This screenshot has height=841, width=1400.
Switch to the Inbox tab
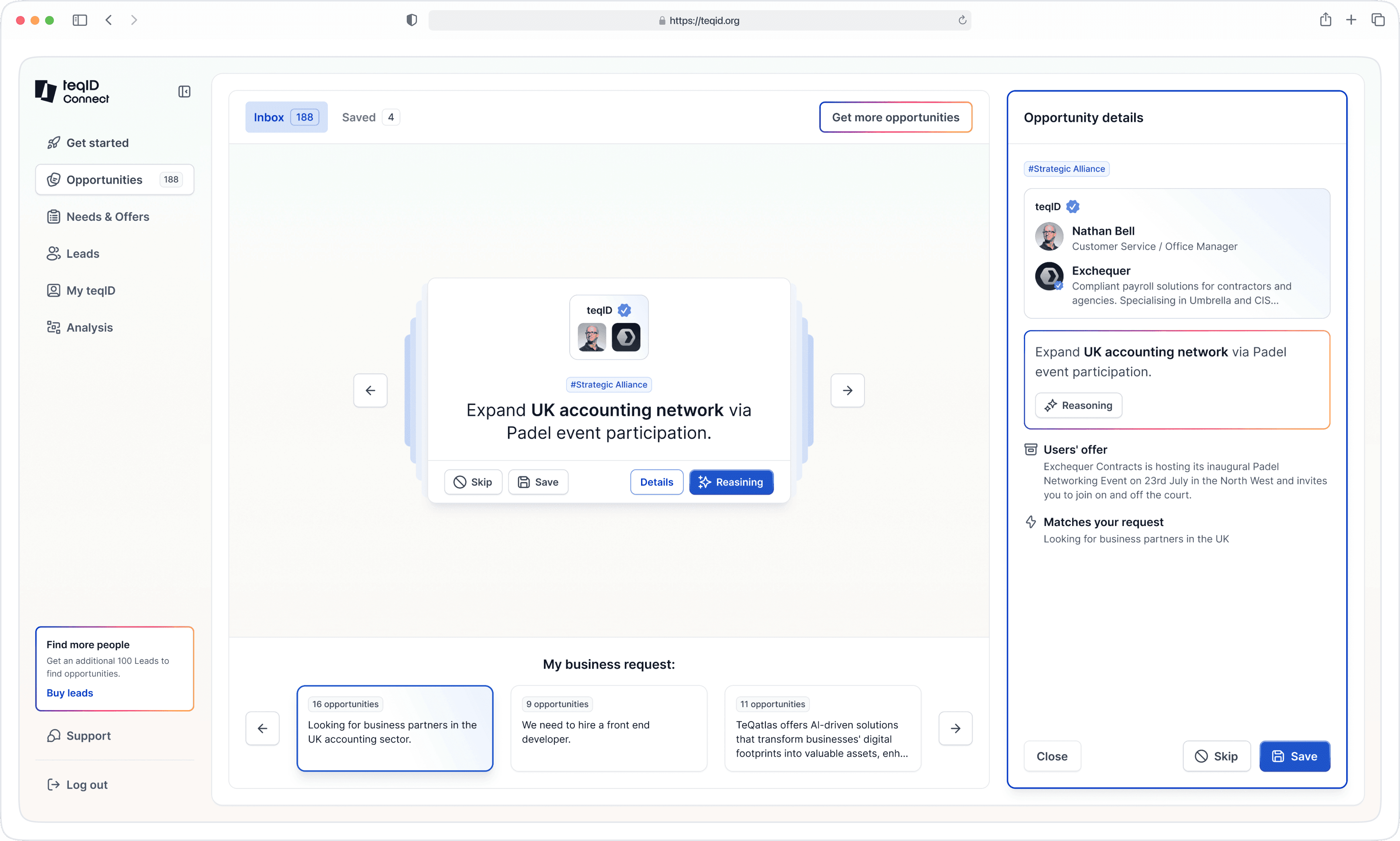pyautogui.click(x=286, y=117)
